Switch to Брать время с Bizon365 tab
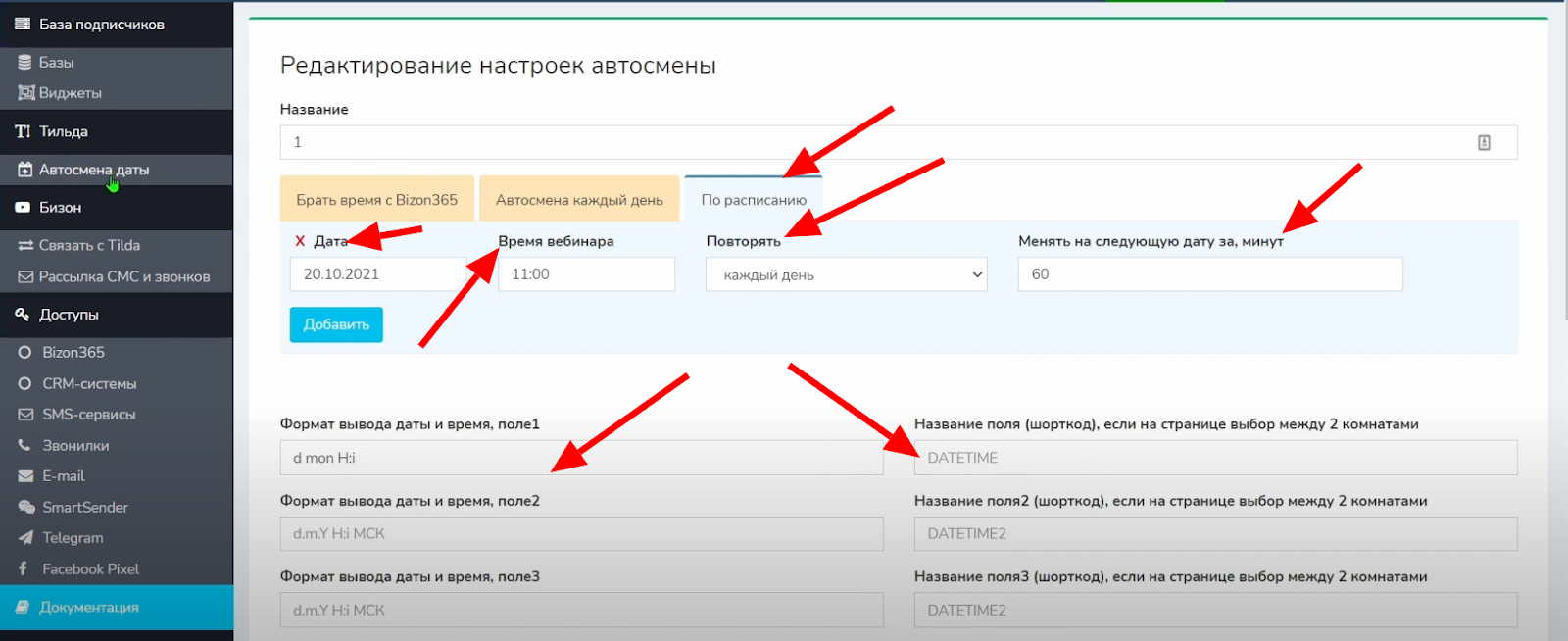 377,200
